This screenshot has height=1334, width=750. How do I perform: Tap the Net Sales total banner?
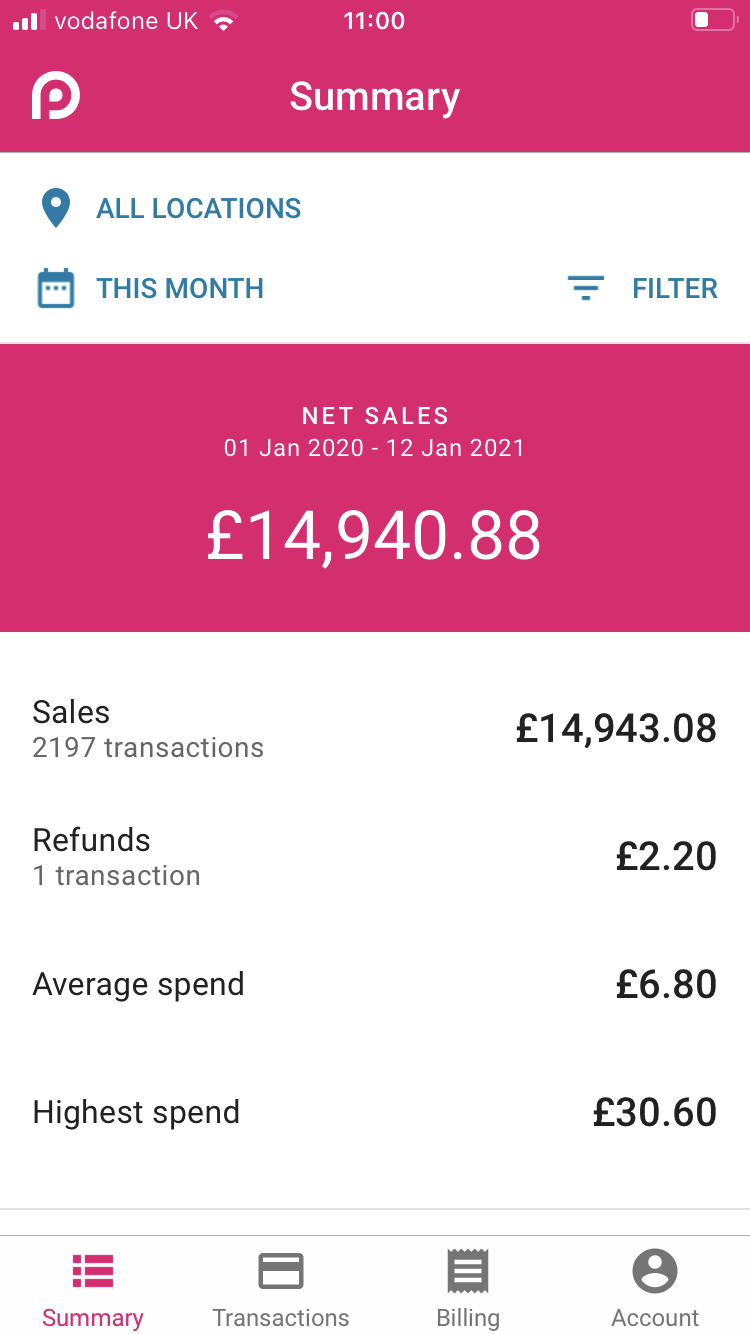[375, 489]
